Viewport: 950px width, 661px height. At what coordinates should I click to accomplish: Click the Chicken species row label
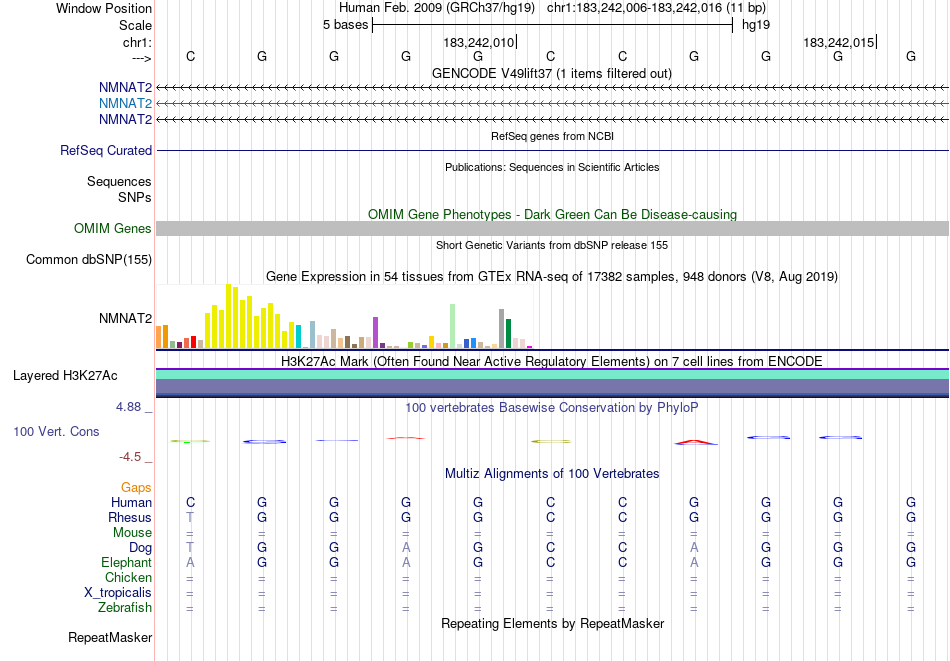coord(128,577)
